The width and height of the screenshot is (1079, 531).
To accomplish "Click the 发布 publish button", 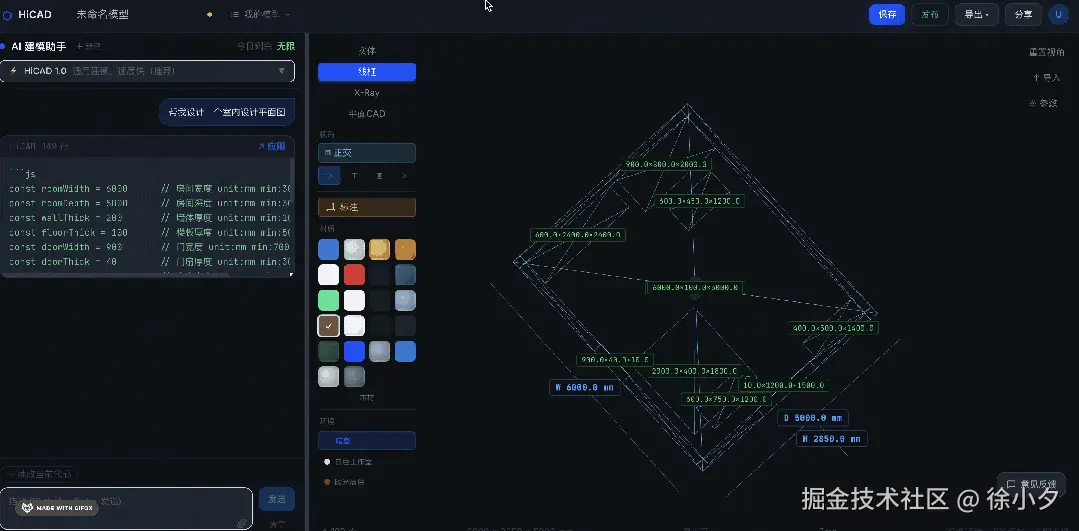I will point(930,14).
